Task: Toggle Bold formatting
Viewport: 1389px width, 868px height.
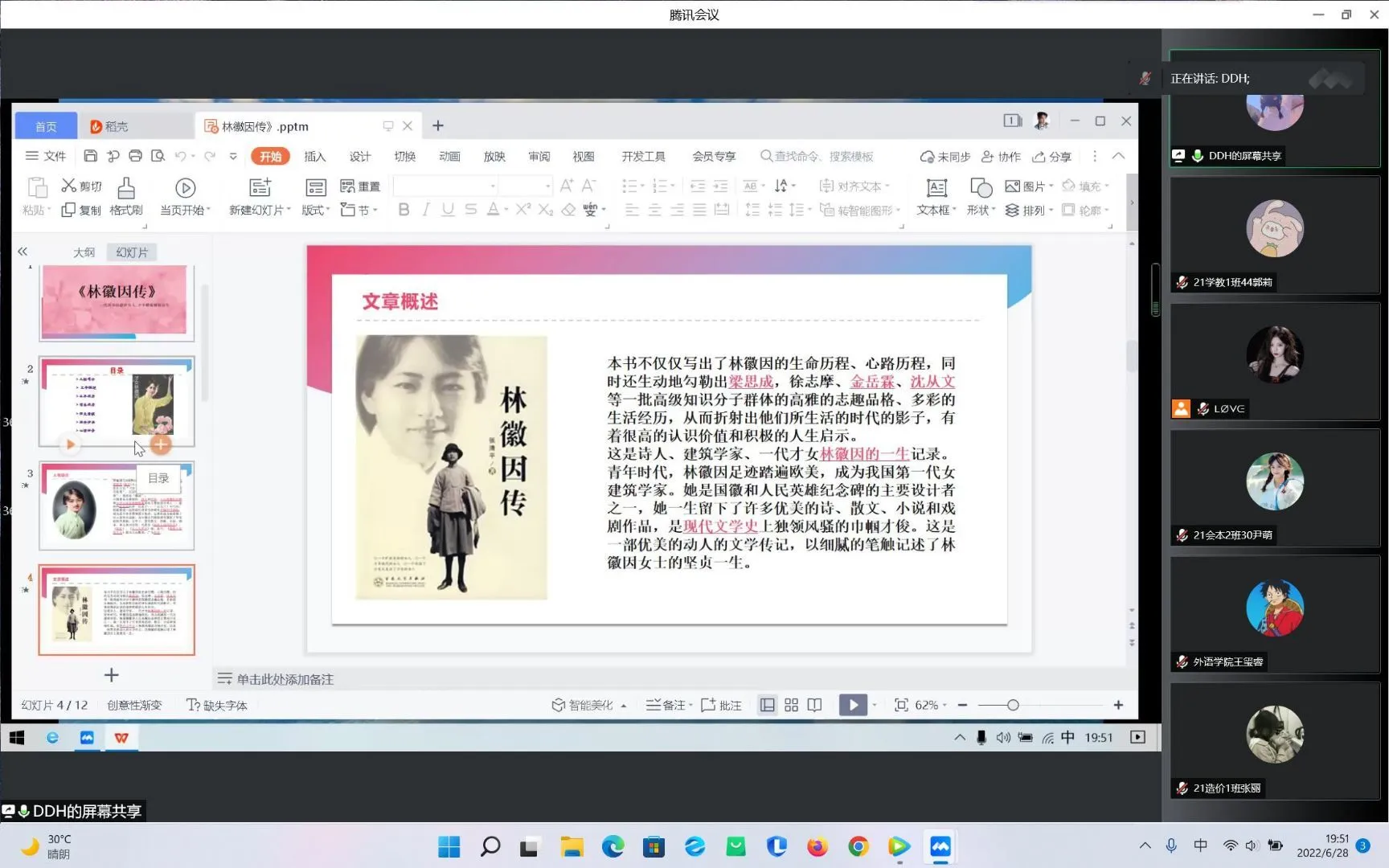Action: pyautogui.click(x=404, y=210)
